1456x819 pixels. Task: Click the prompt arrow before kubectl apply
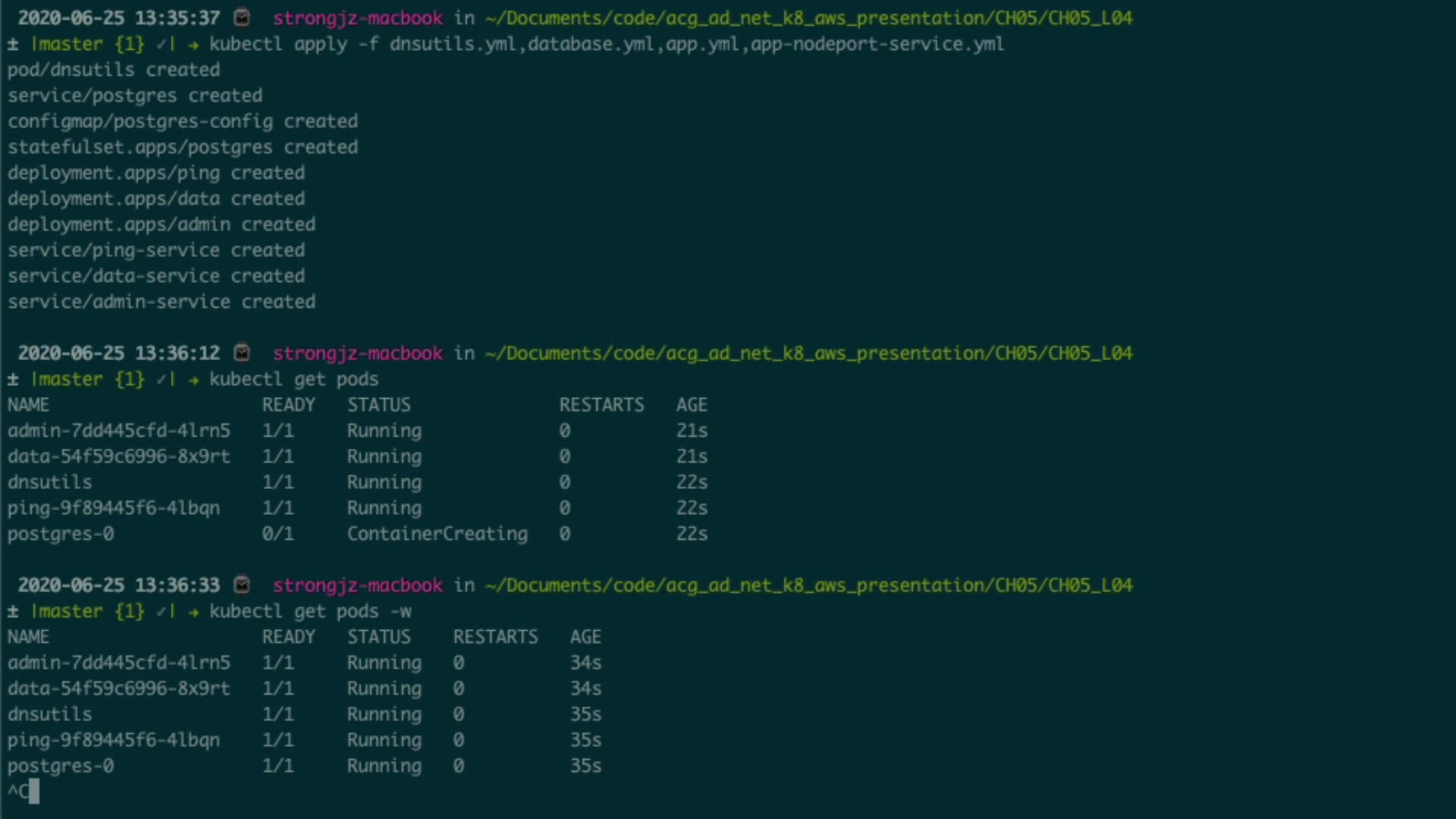pyautogui.click(x=193, y=44)
